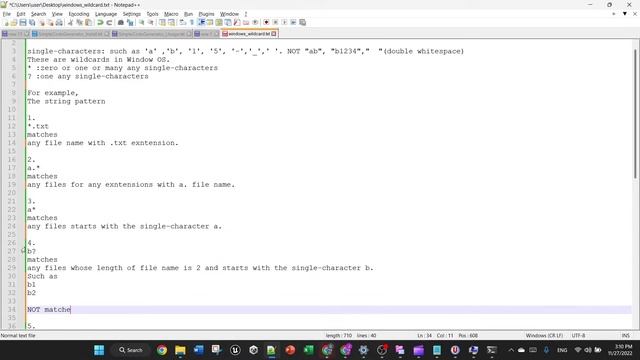Click Run Macro Multiple Times icon
640x360 pixels.
coord(293,22)
